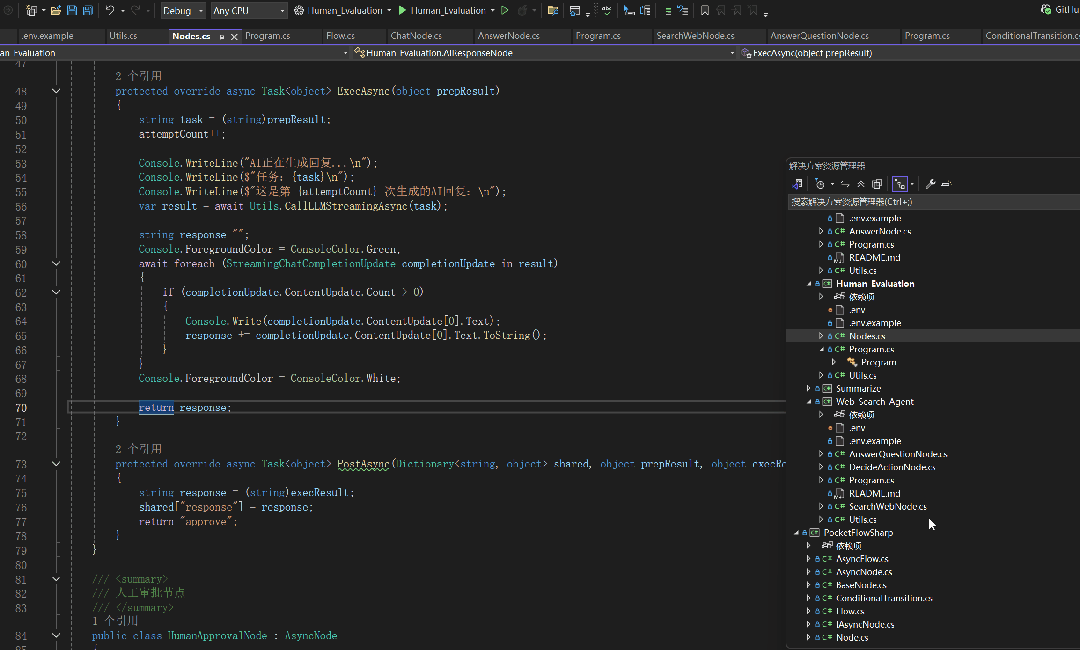Screen dimensions: 1080x650
Task: Open the ConditionalTransition.cs tab
Action: 1031,36
